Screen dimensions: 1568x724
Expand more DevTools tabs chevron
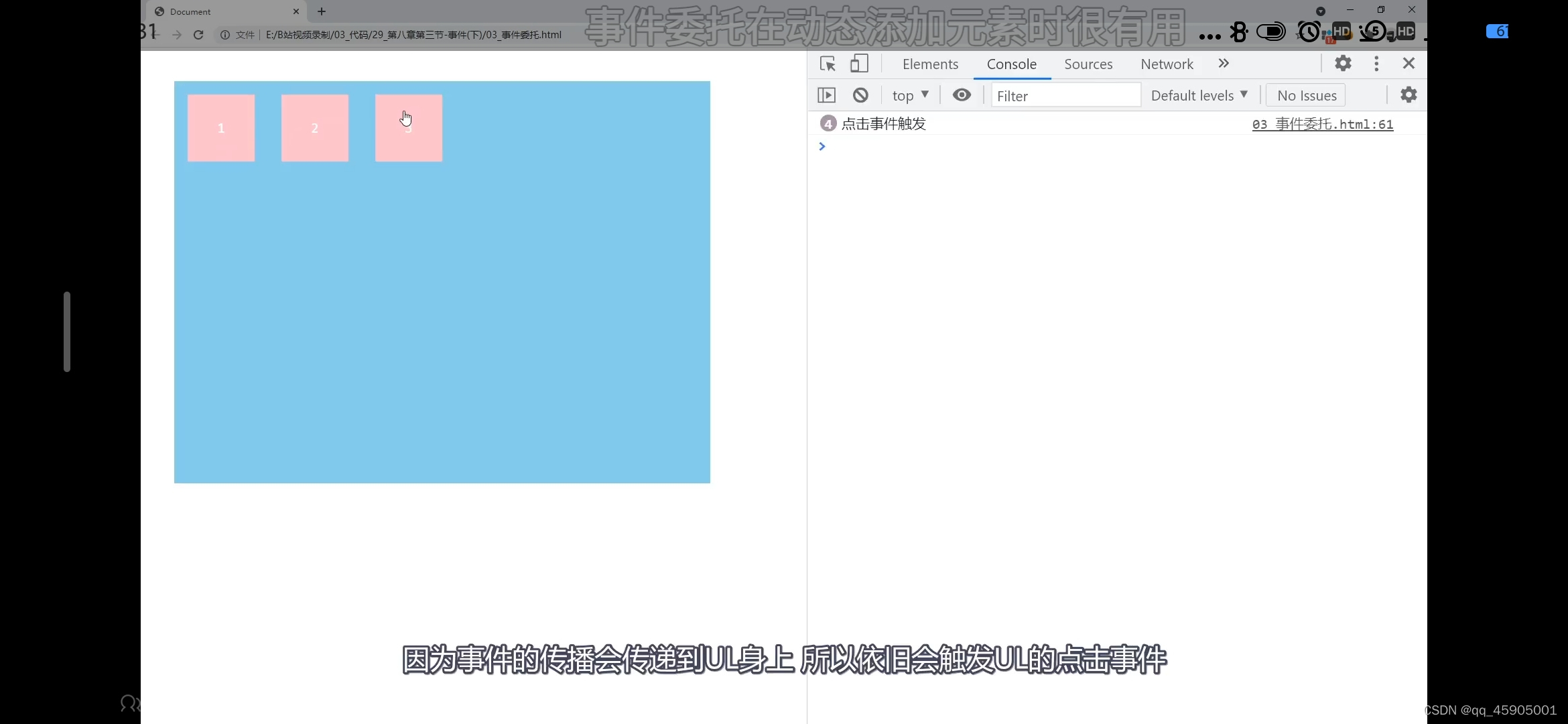1224,64
